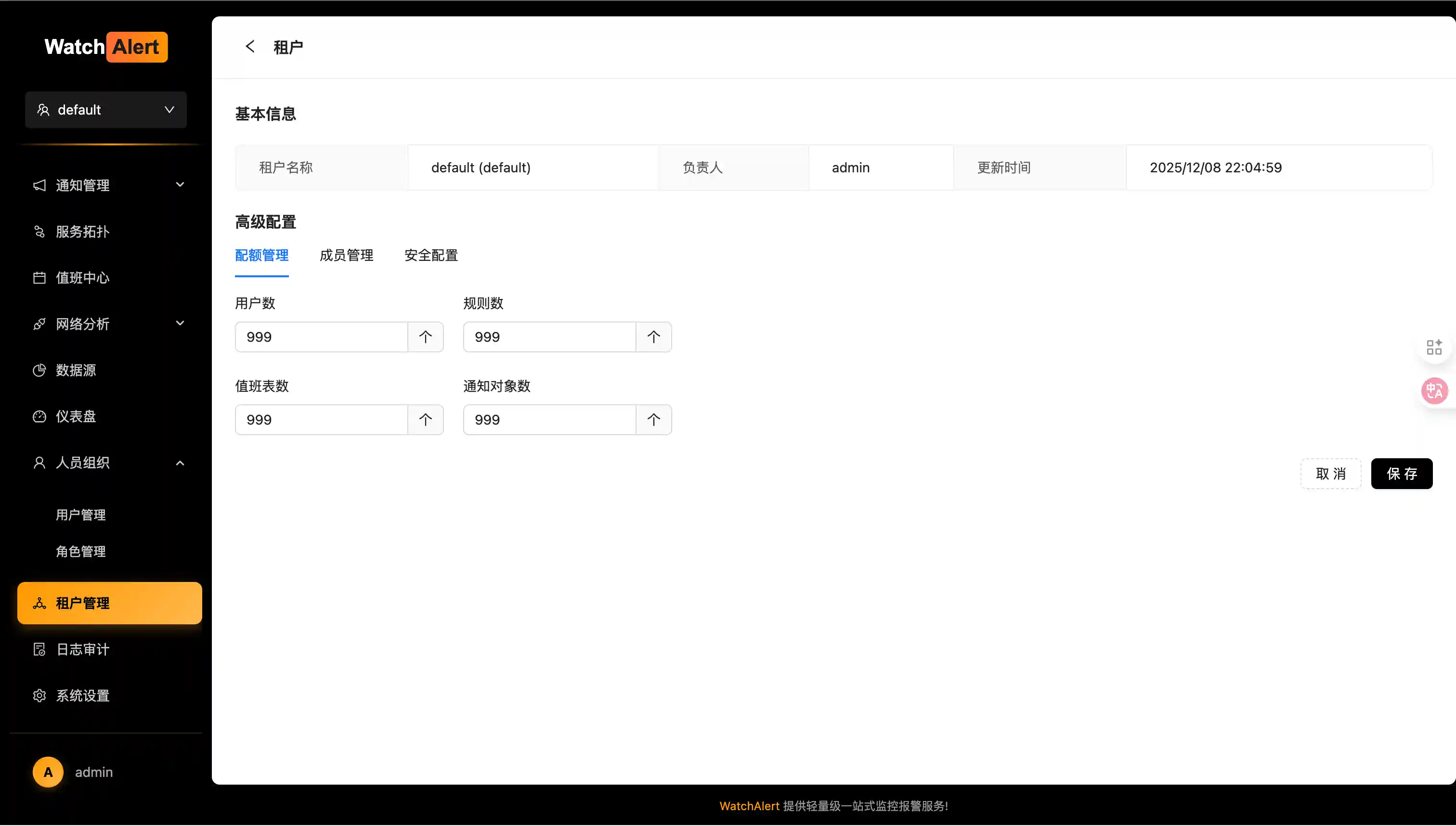The height and width of the screenshot is (826, 1456).
Task: Click the 规则数 input field
Action: [548, 337]
